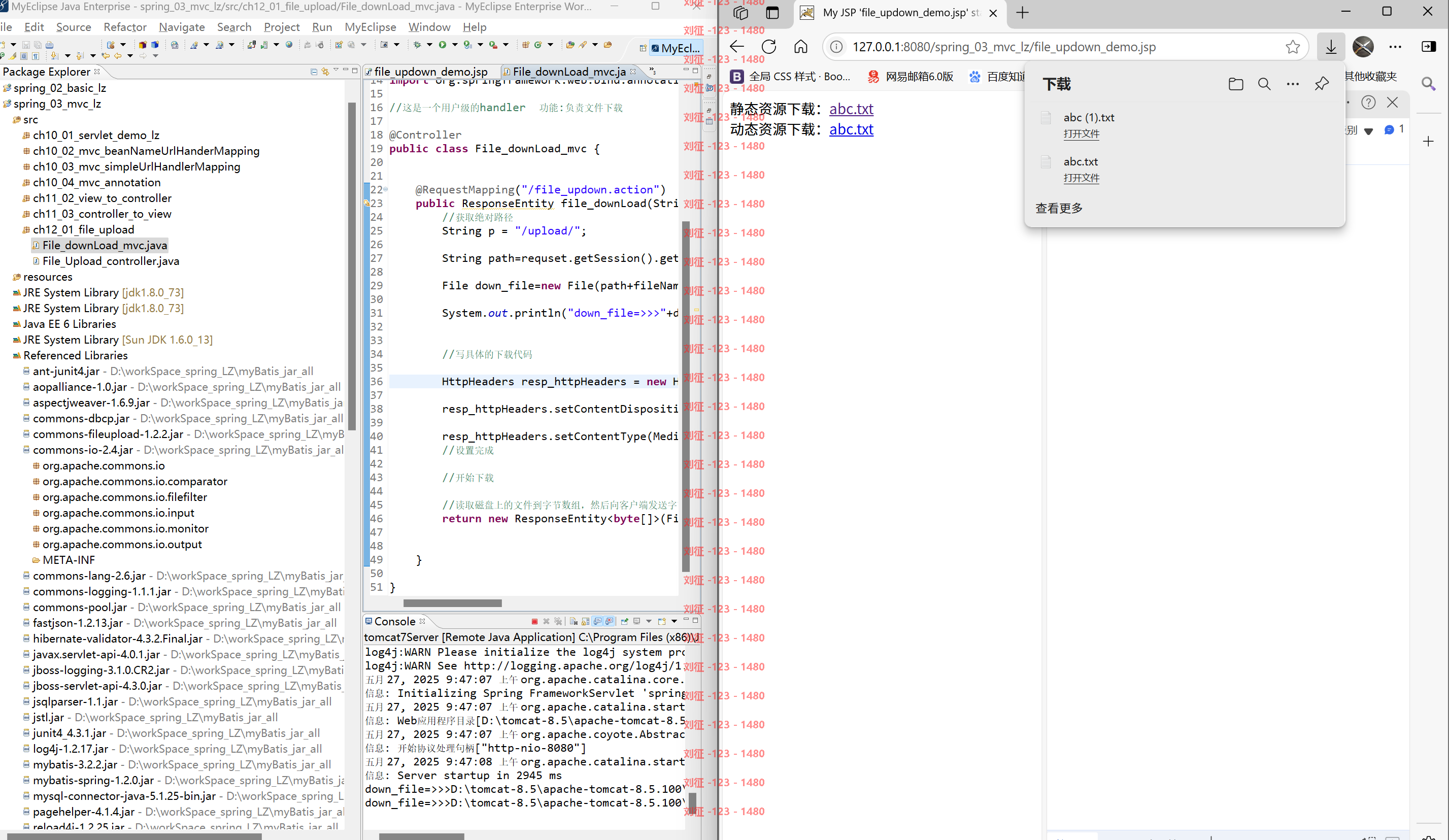1449x840 pixels.
Task: Show hidden editor tabs list chevron
Action: (653, 71)
